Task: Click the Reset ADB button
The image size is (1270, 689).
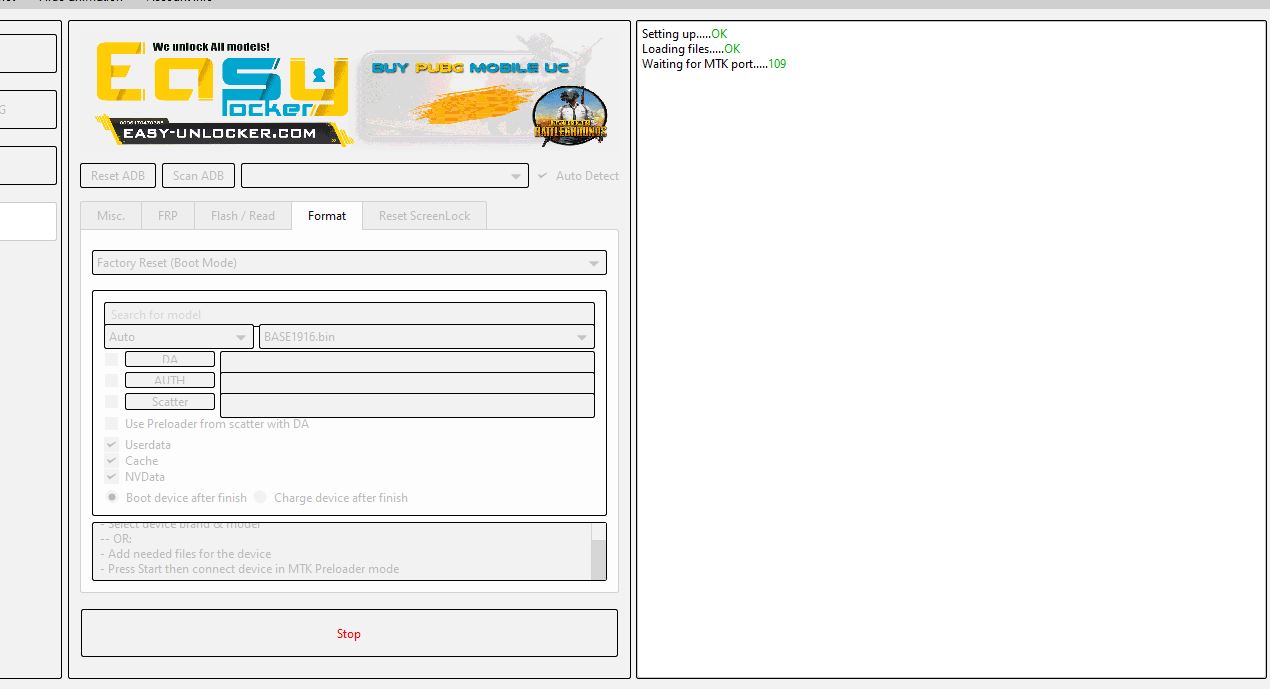Action: pyautogui.click(x=118, y=176)
